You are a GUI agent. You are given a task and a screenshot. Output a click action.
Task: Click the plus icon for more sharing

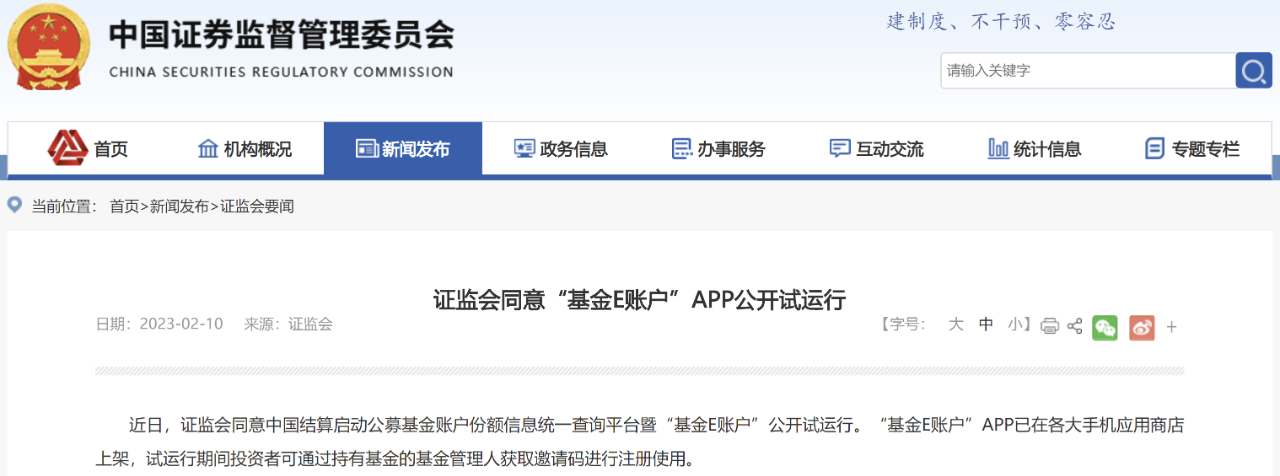pos(1172,327)
